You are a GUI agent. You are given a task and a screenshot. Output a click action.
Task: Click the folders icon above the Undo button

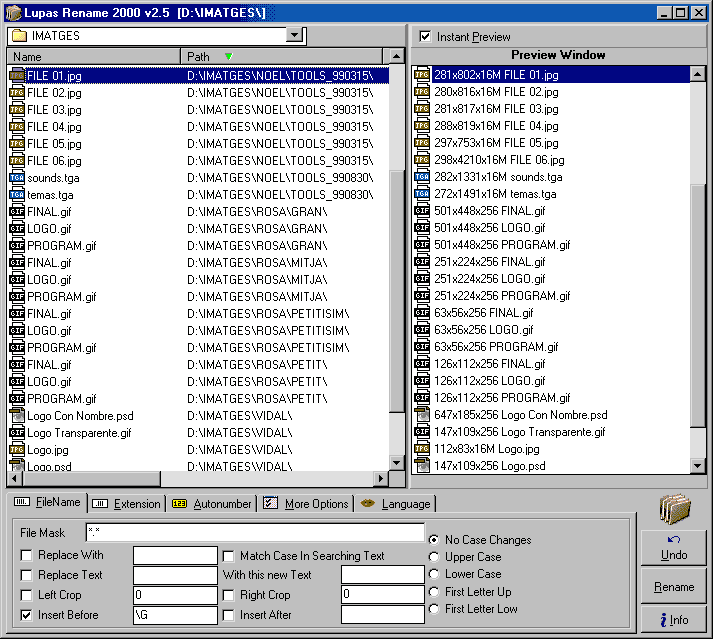click(675, 509)
